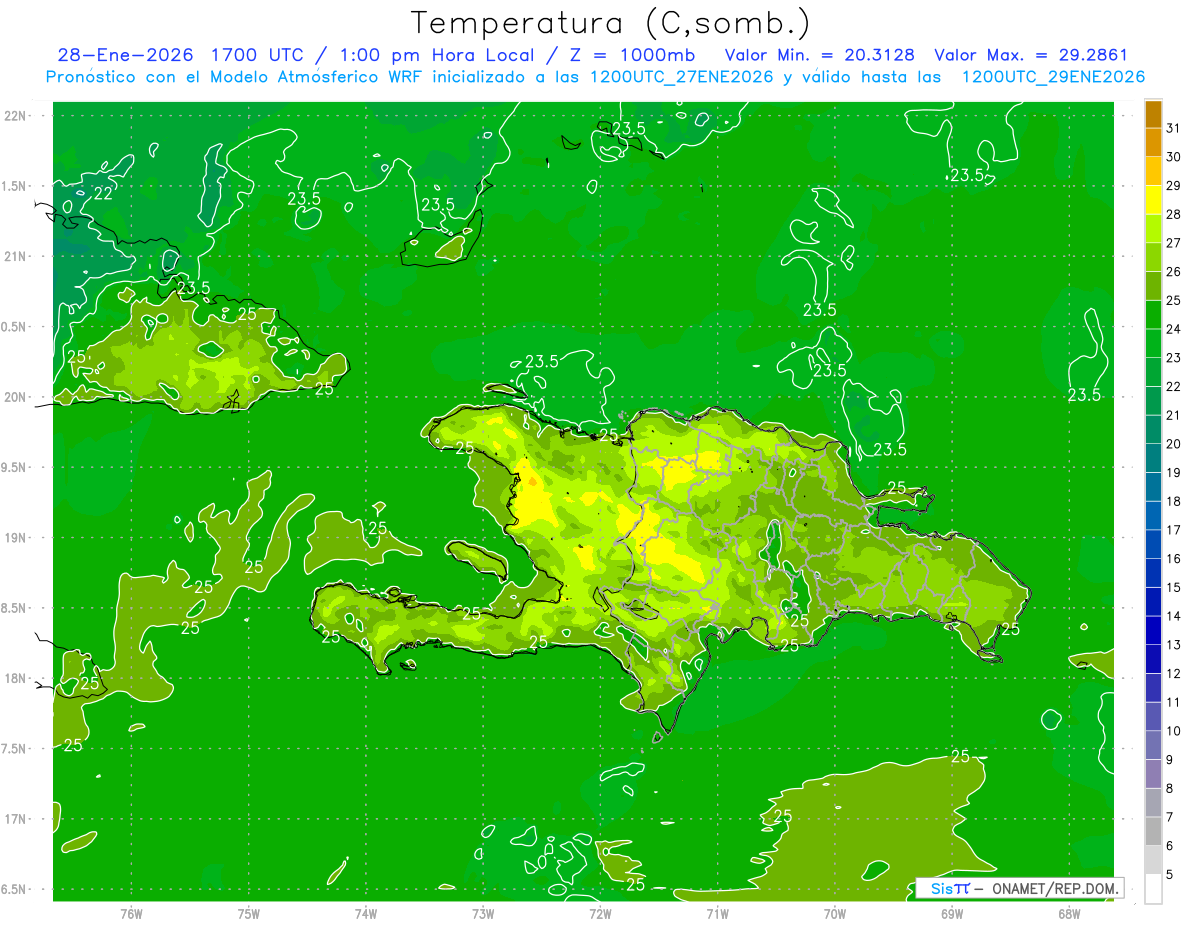The height and width of the screenshot is (927, 1200).
Task: Click the "69W" longitude axis label
Action: pyautogui.click(x=952, y=913)
